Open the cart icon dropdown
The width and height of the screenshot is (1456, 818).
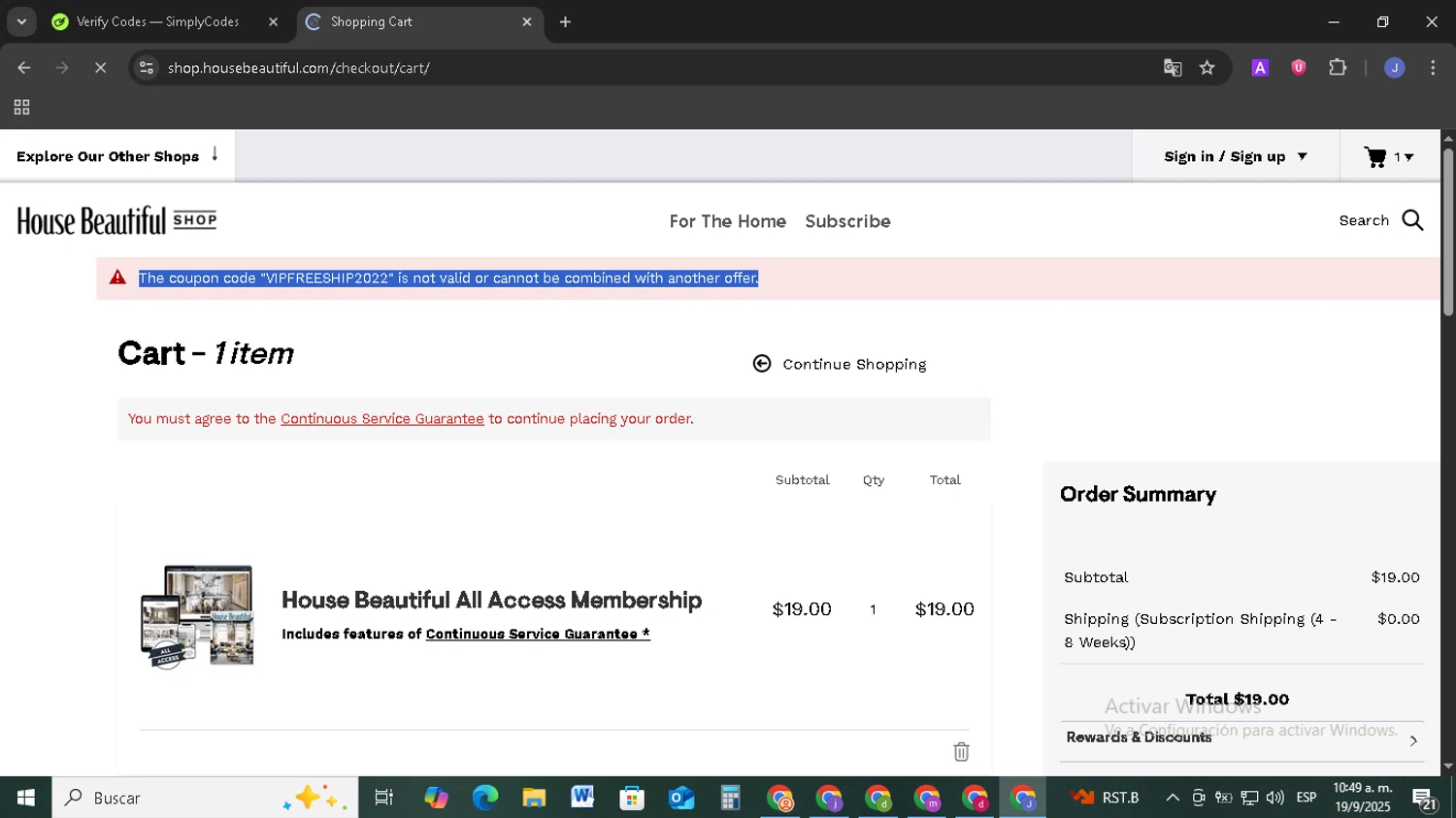coord(1389,156)
